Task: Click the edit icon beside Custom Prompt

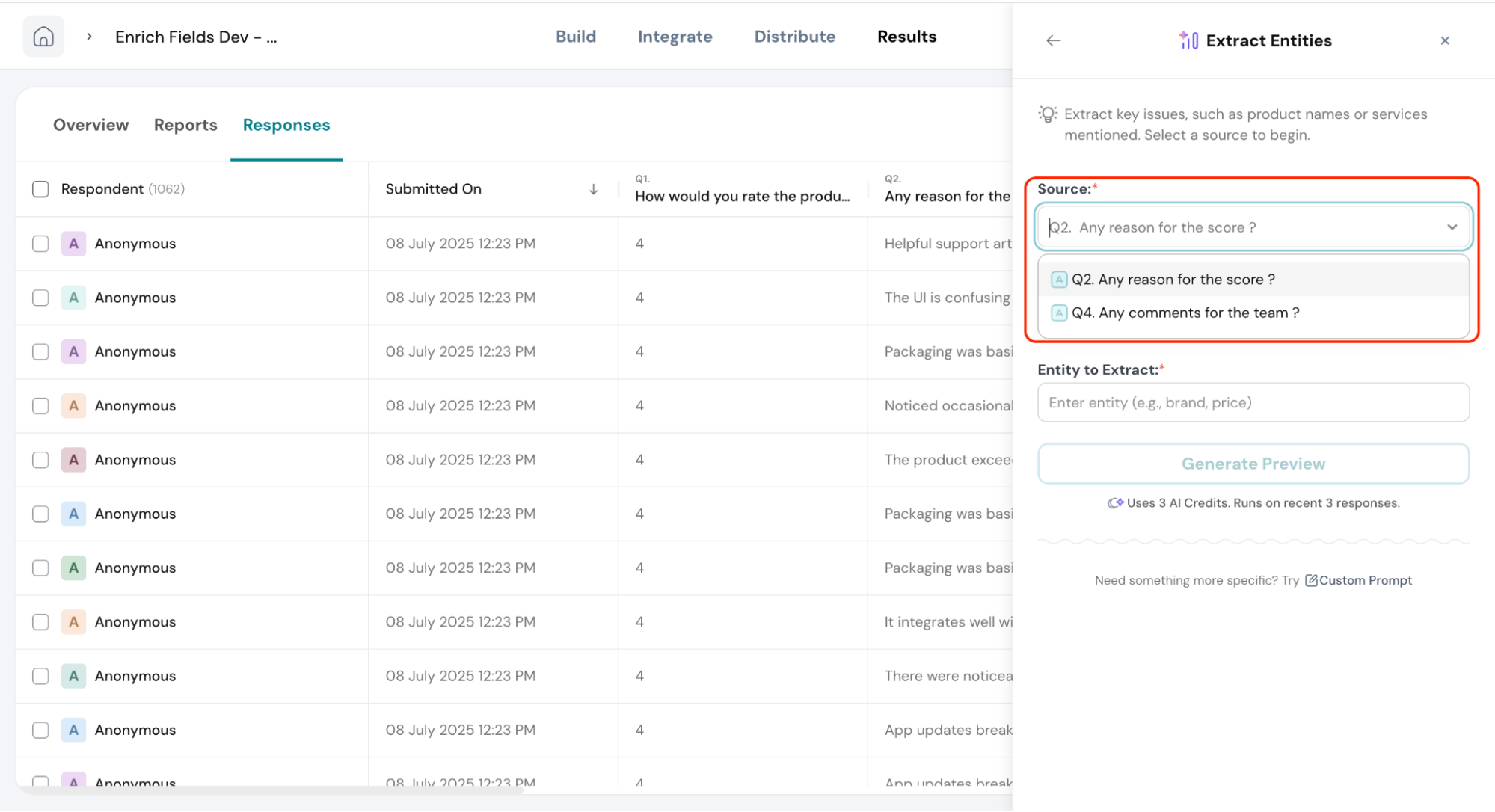Action: (x=1311, y=580)
